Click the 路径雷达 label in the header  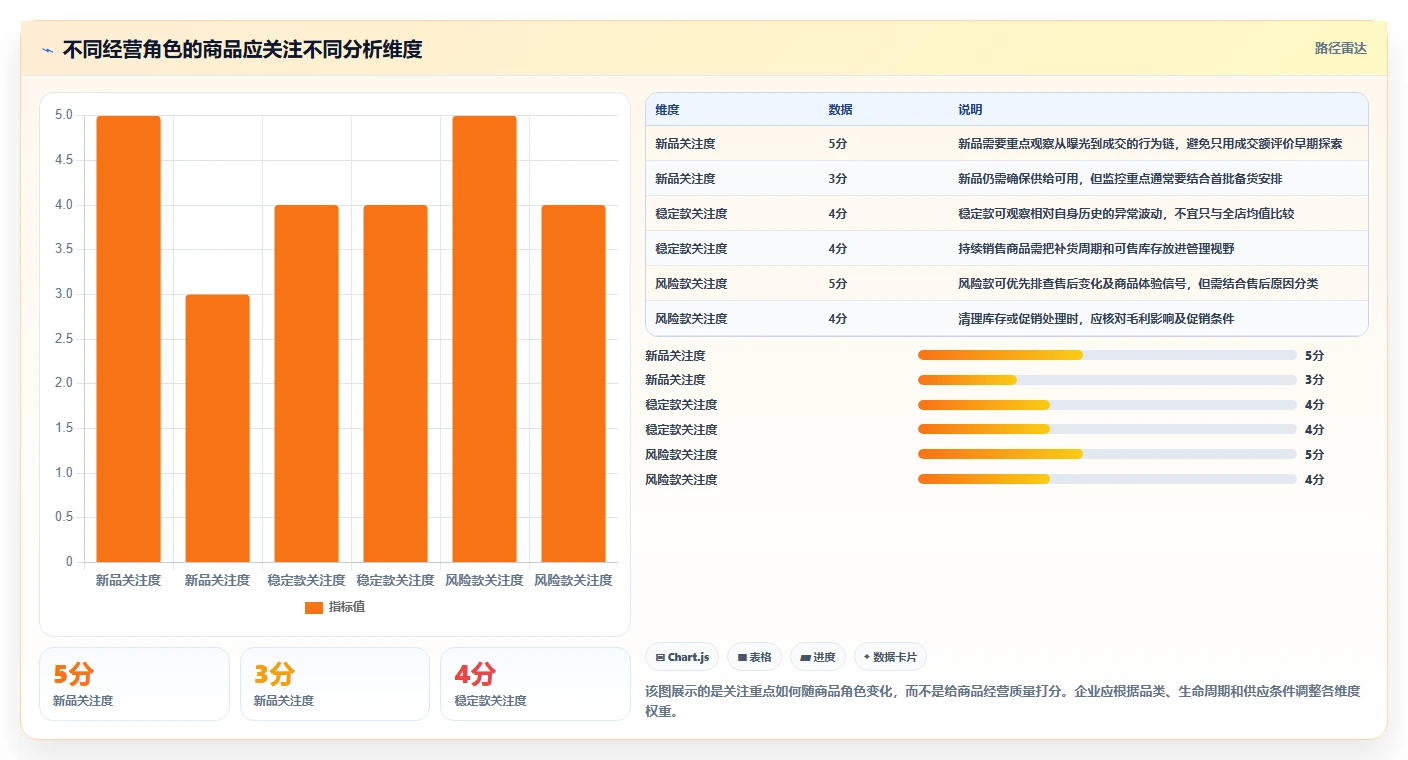[x=1340, y=48]
